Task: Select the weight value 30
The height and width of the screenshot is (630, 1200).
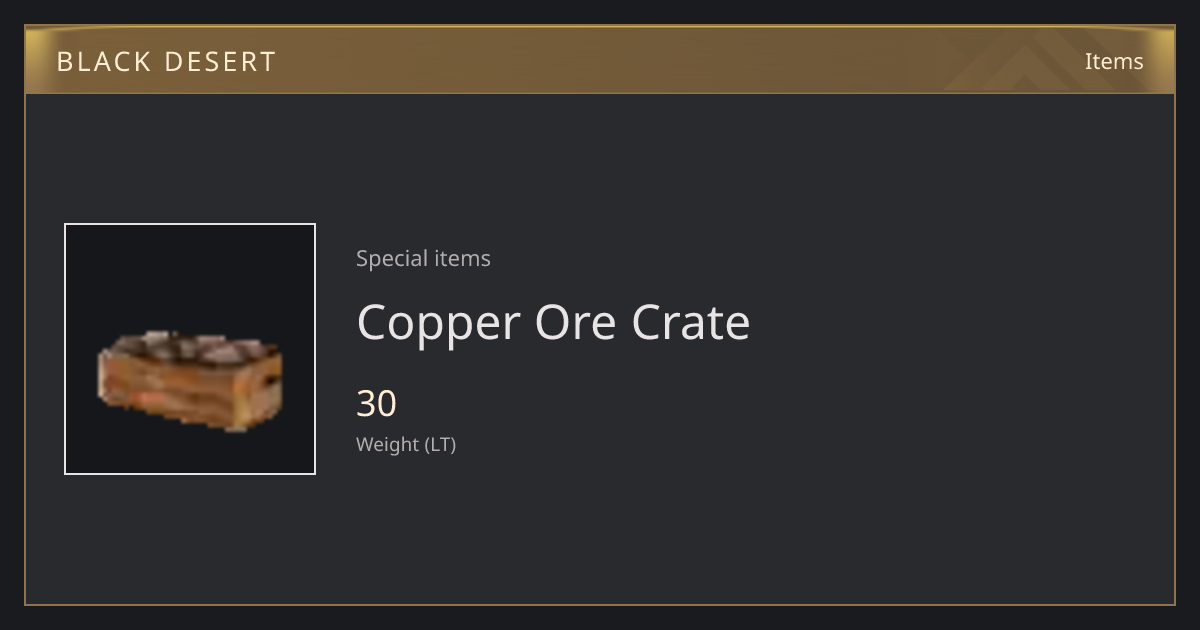Action: [x=376, y=404]
